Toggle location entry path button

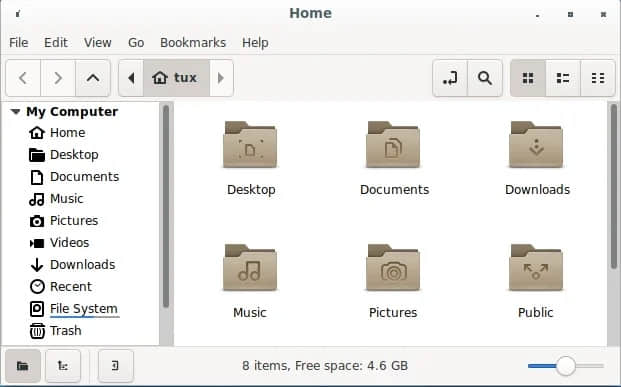click(450, 78)
